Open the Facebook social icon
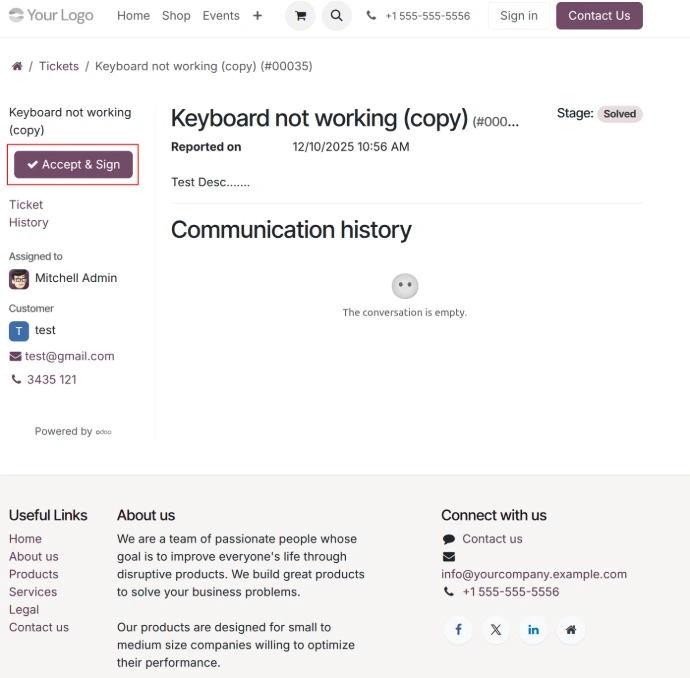Image resolution: width=690 pixels, height=678 pixels. [x=459, y=629]
